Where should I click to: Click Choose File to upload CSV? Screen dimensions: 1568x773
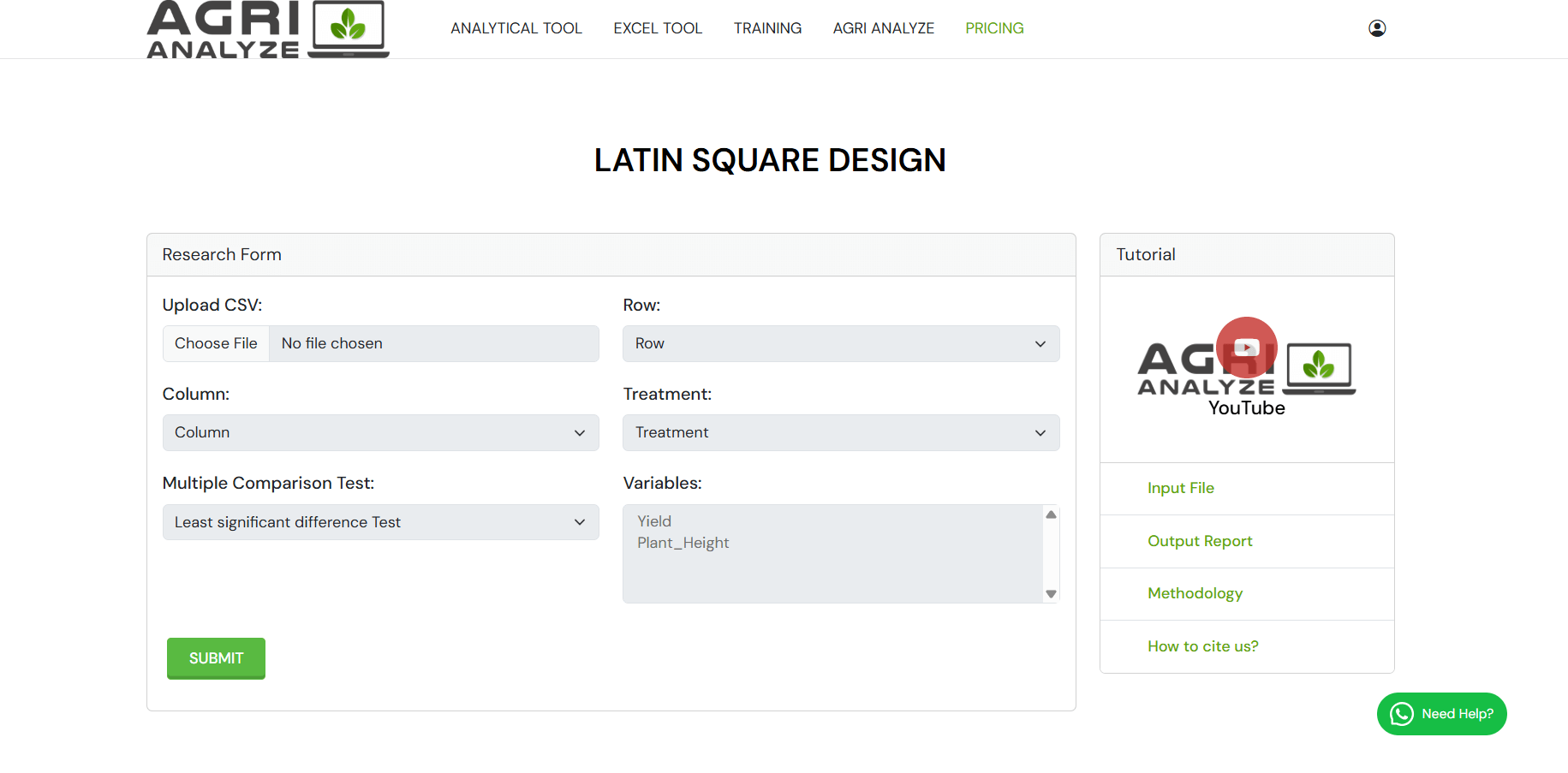click(216, 343)
